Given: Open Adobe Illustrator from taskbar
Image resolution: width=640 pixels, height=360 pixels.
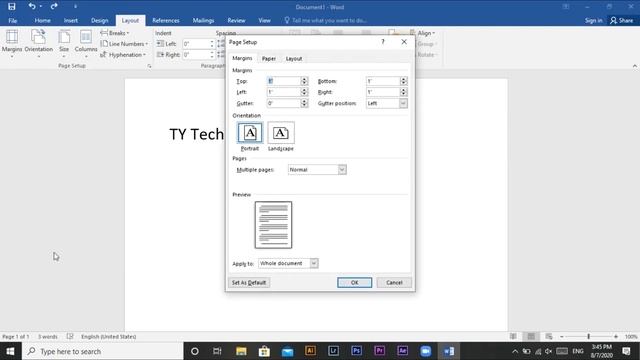Looking at the screenshot, I should pyautogui.click(x=310, y=351).
